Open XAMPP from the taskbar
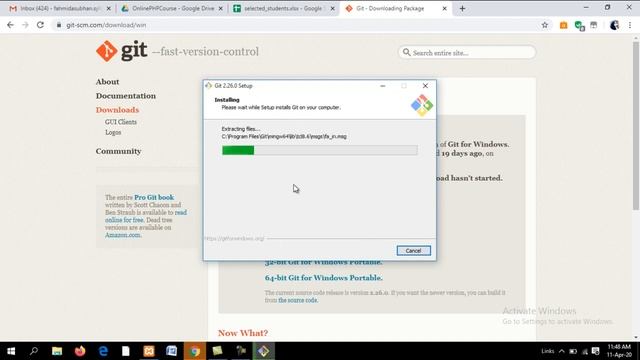The image size is (640, 360). tap(149, 351)
